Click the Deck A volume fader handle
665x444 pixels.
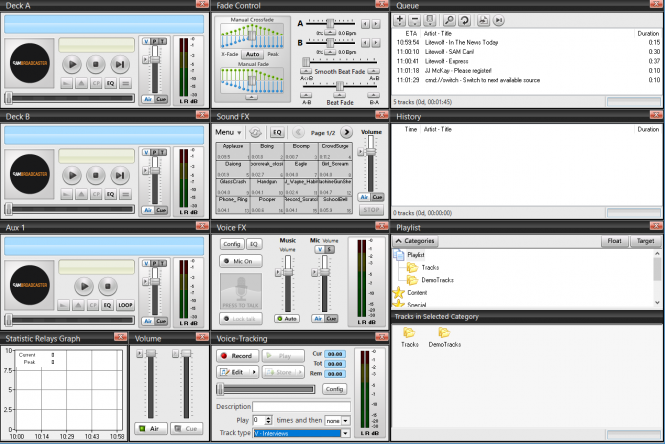155,59
